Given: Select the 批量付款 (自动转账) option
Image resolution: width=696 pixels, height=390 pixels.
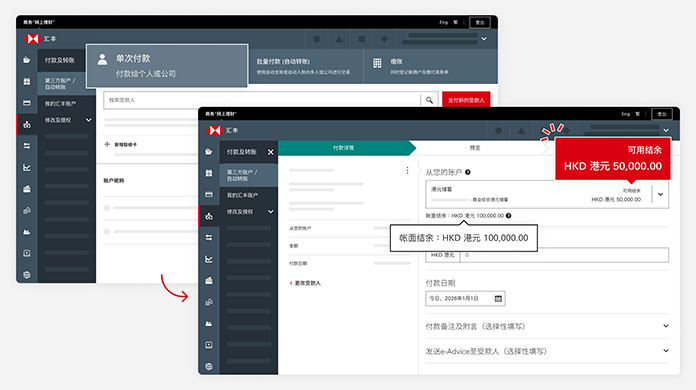Looking at the screenshot, I should tap(306, 66).
